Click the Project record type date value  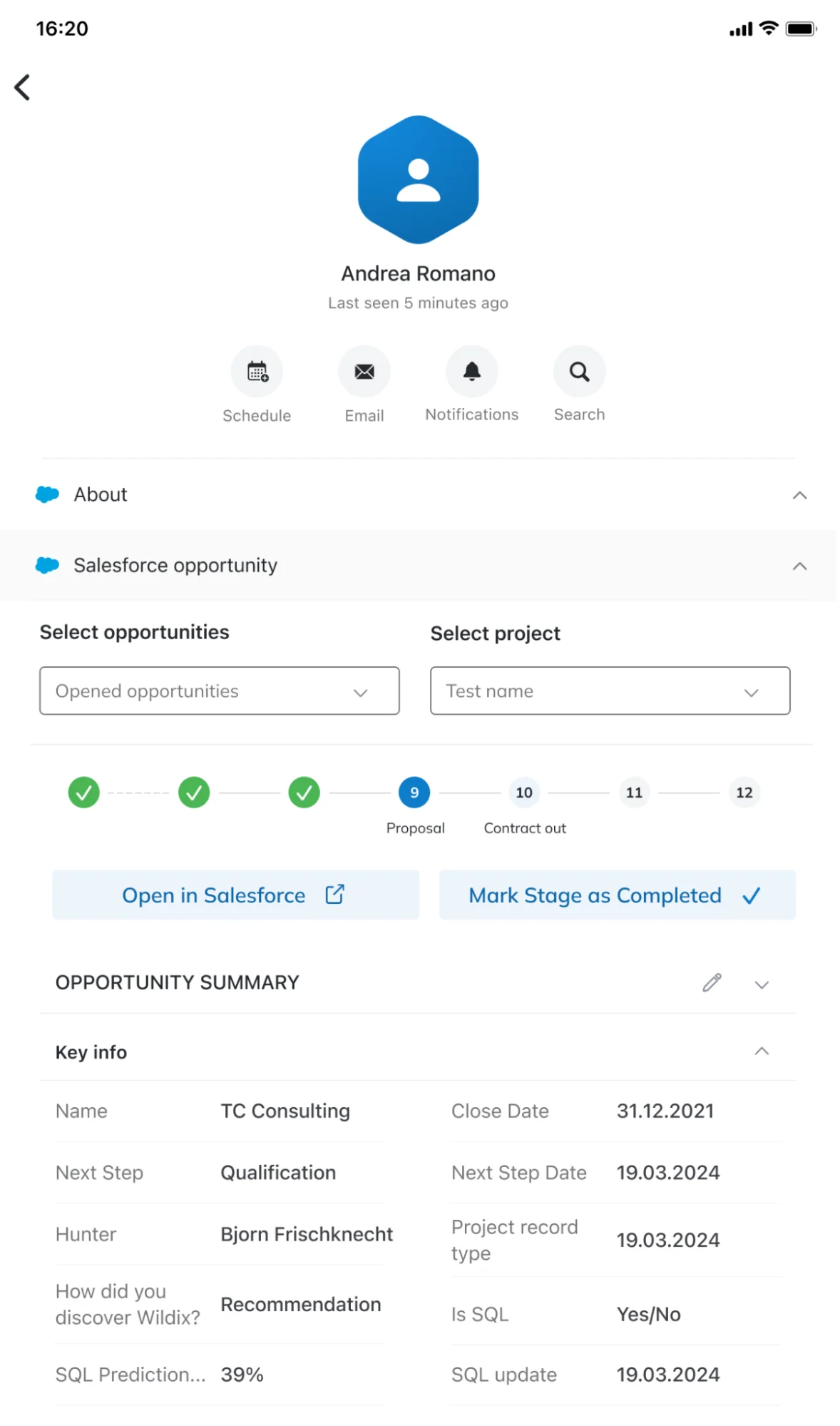click(x=668, y=1240)
